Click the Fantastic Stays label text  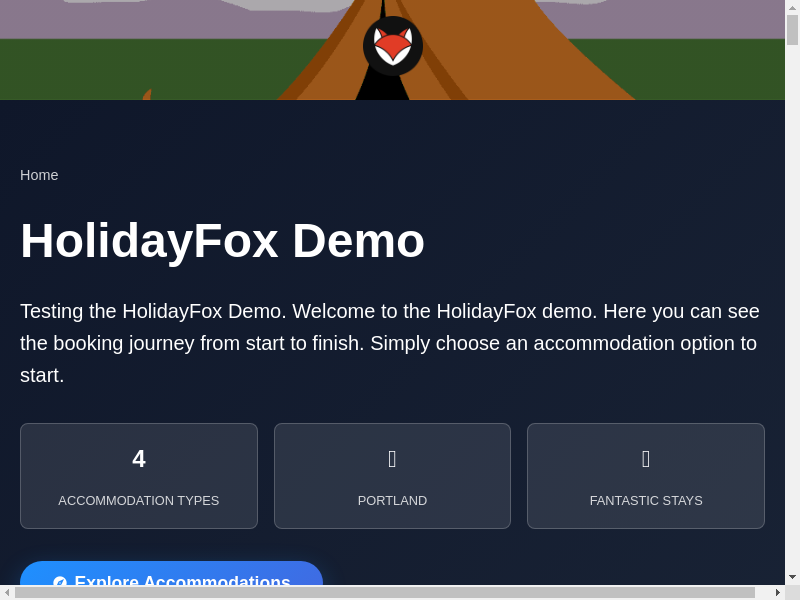click(x=646, y=500)
